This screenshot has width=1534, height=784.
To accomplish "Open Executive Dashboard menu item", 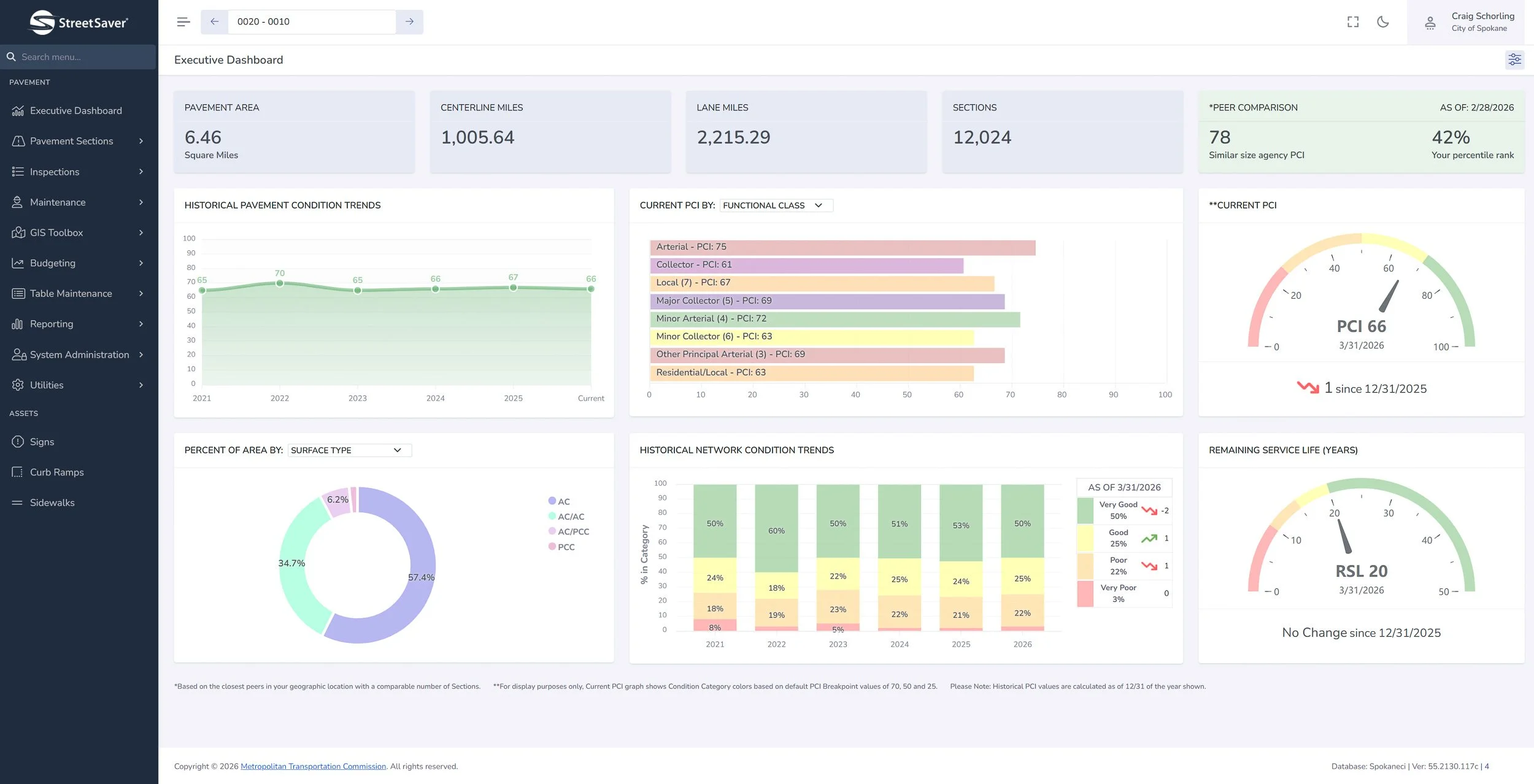I will pos(76,111).
